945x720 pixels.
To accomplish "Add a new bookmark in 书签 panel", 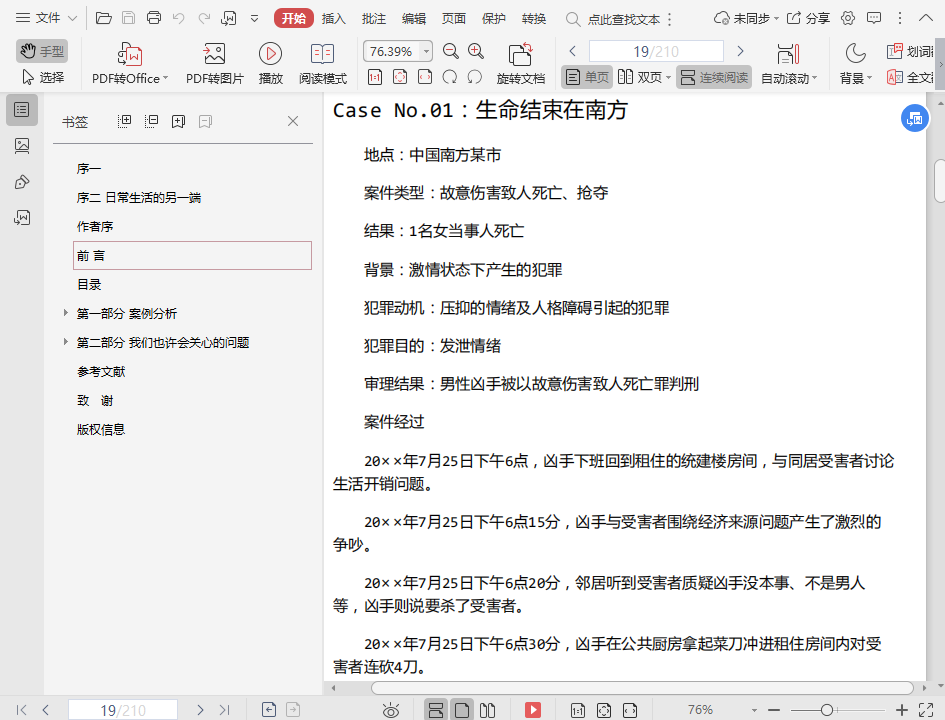I will click(178, 121).
